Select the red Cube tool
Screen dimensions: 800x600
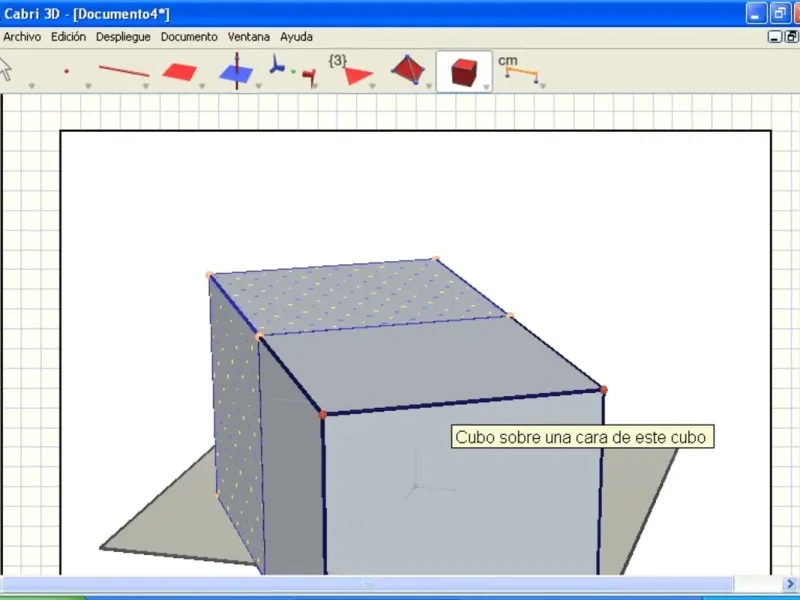tap(464, 72)
